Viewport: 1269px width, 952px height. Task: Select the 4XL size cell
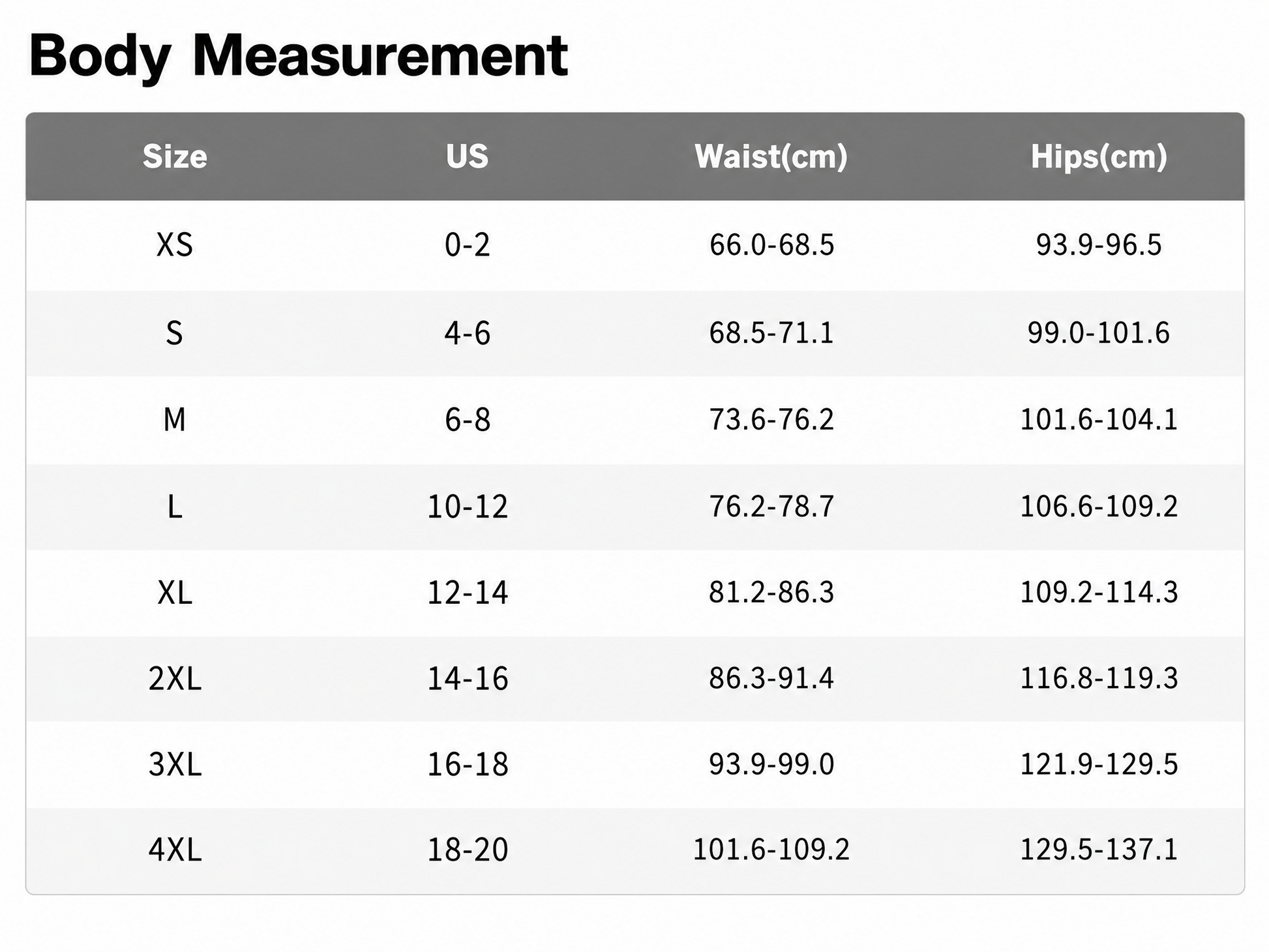175,850
